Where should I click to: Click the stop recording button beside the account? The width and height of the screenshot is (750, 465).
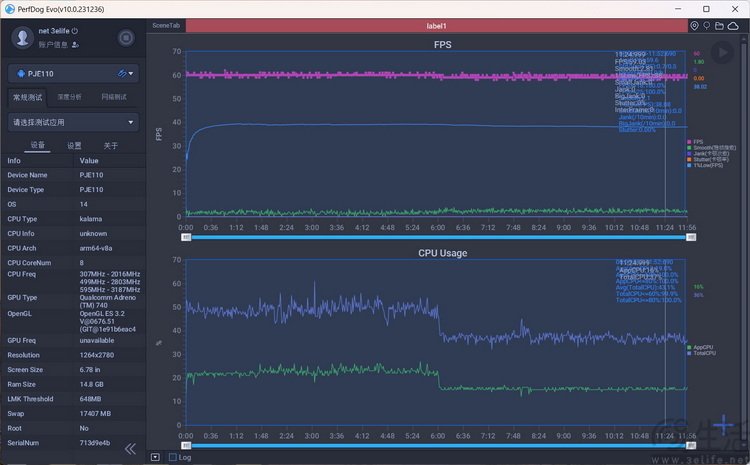(x=126, y=38)
